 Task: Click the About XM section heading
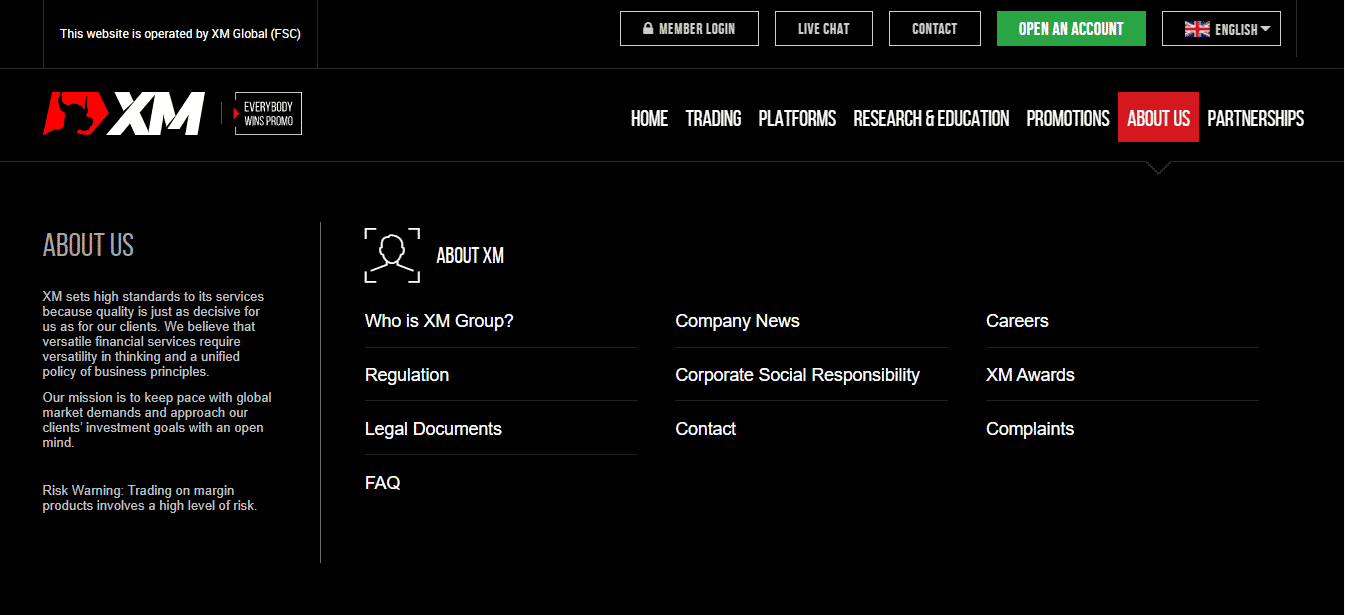(470, 256)
